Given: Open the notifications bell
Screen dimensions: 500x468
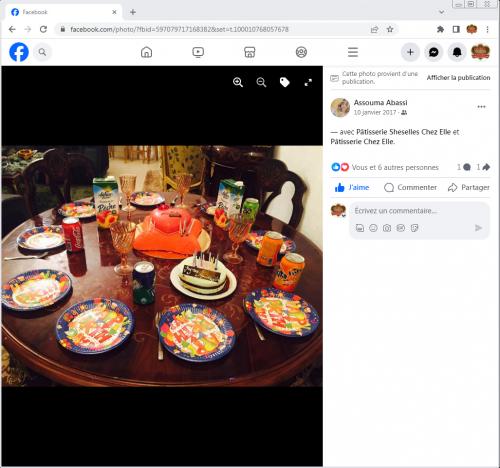Looking at the screenshot, I should tap(457, 52).
